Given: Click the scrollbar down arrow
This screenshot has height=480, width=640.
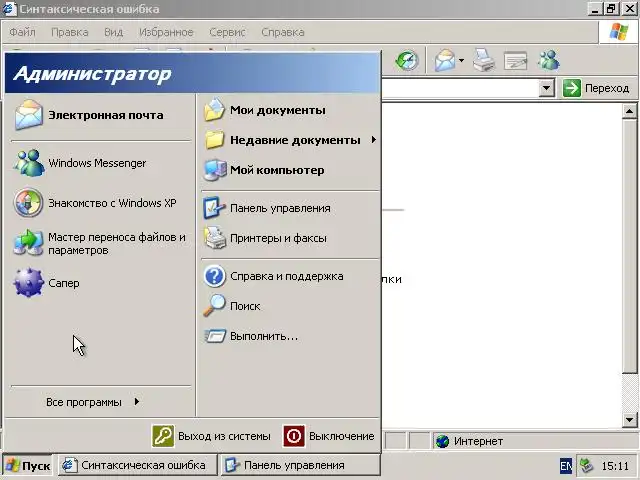Looking at the screenshot, I should tap(629, 419).
